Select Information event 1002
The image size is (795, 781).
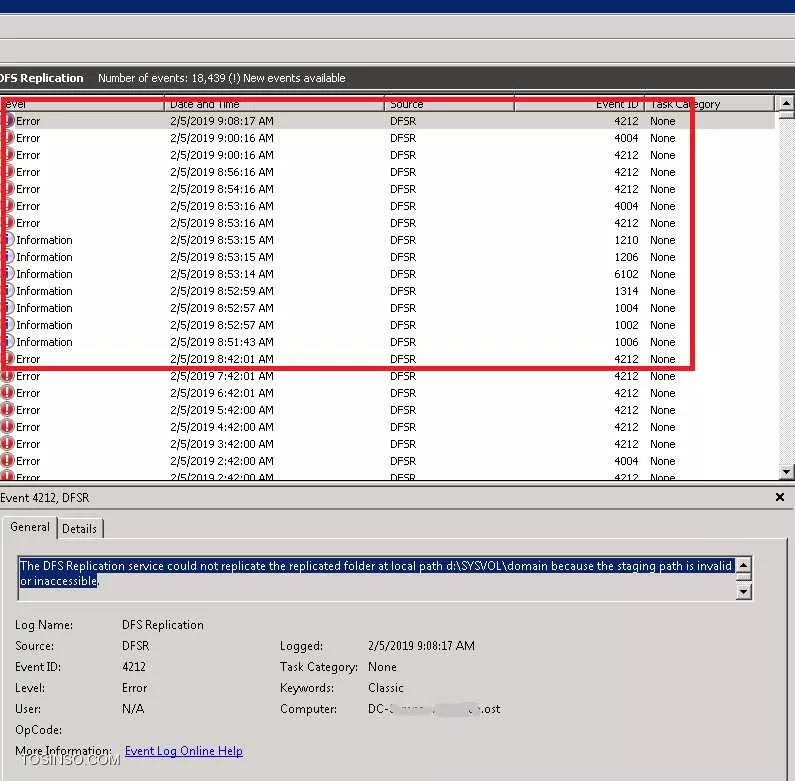point(387,325)
